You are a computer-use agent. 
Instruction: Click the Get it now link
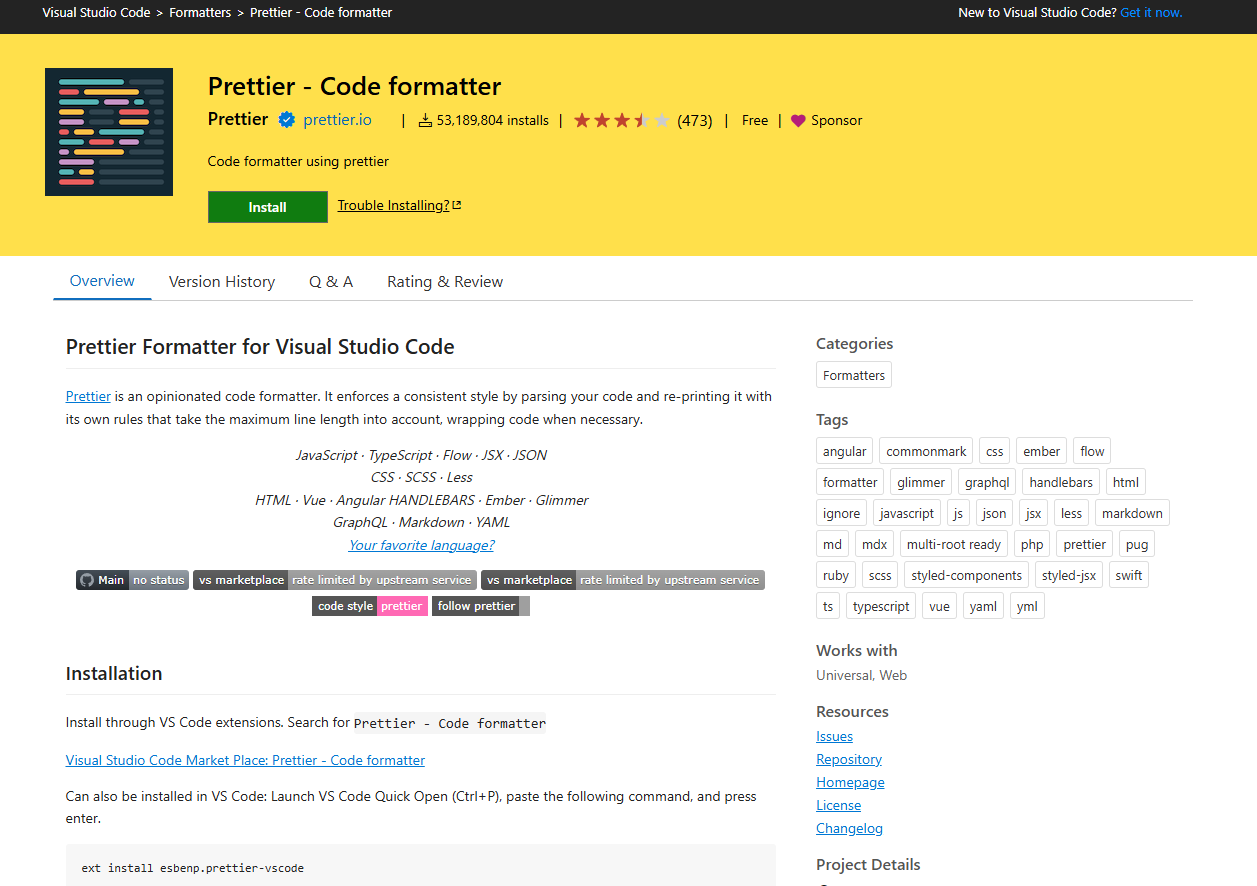[1151, 13]
